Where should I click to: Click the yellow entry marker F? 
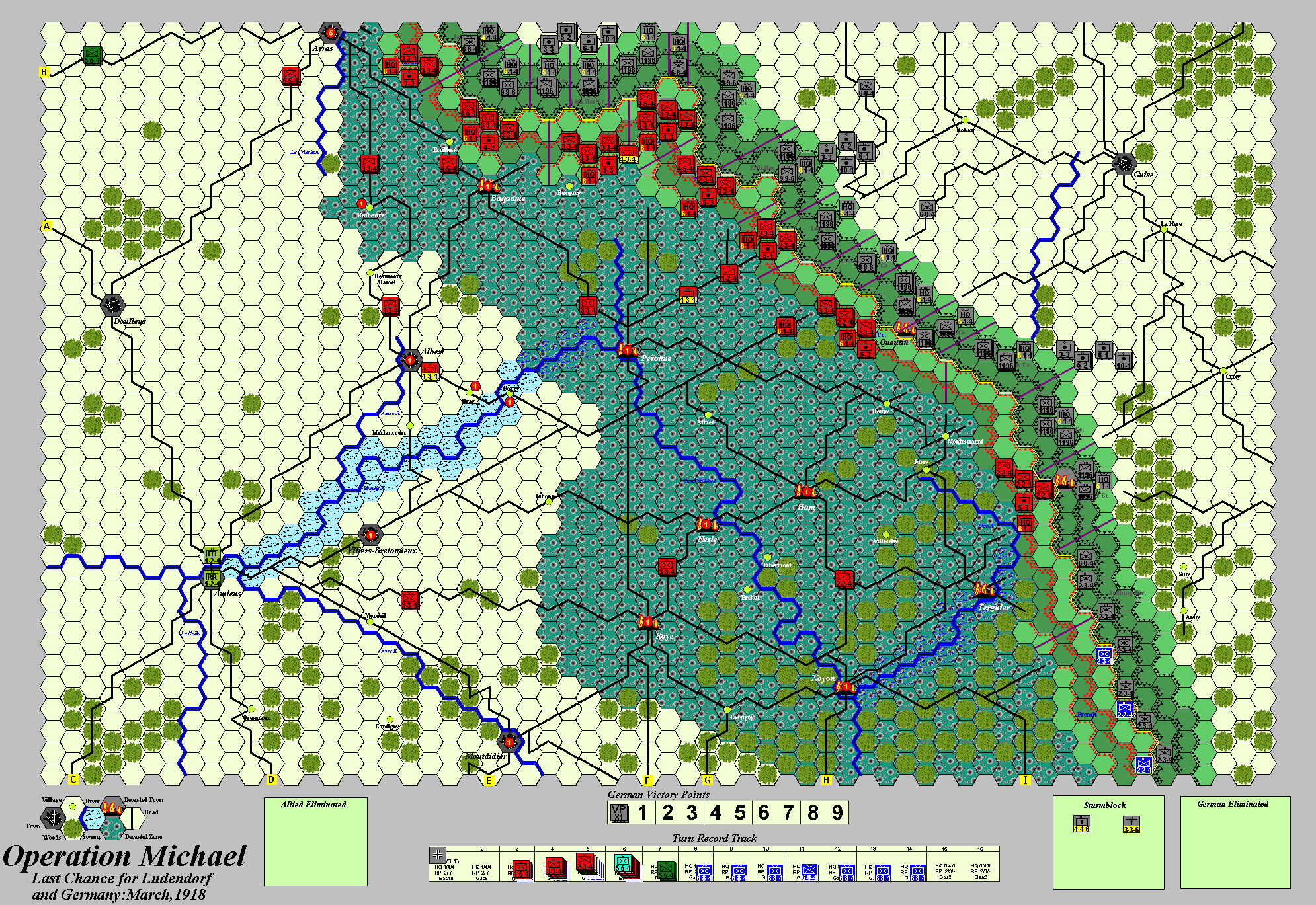[x=648, y=781]
